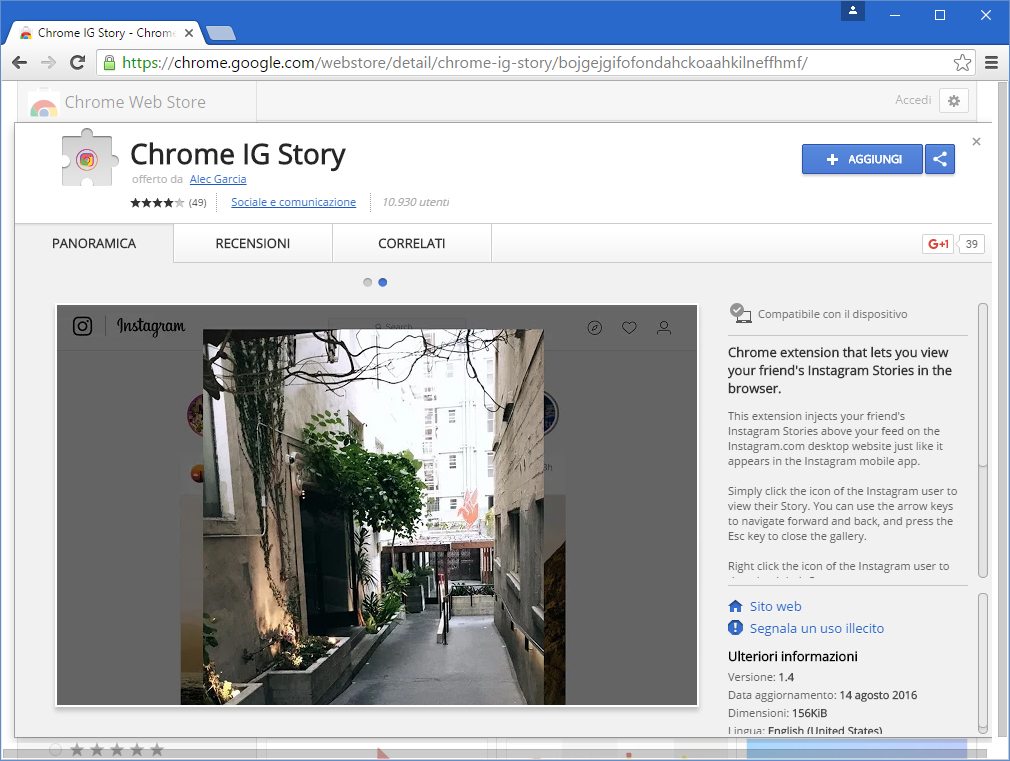Click the address bar URL field
1010x761 pixels.
click(x=535, y=63)
